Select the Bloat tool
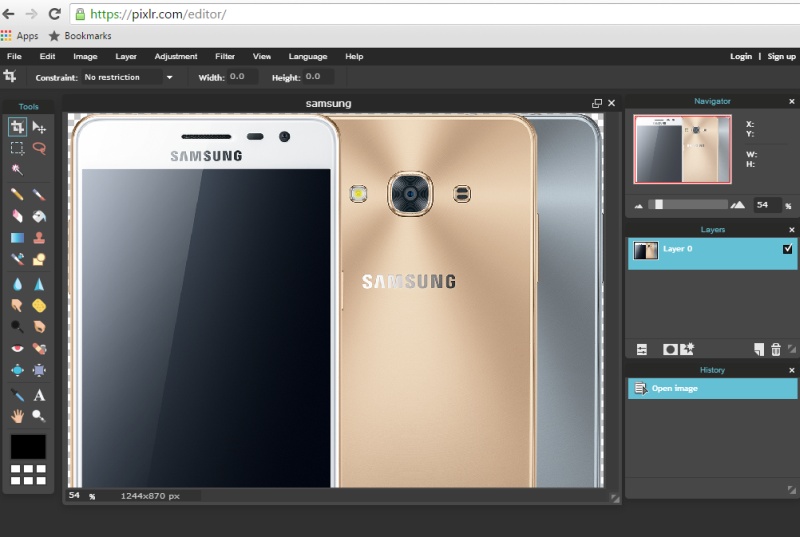This screenshot has width=800, height=537. (x=17, y=370)
